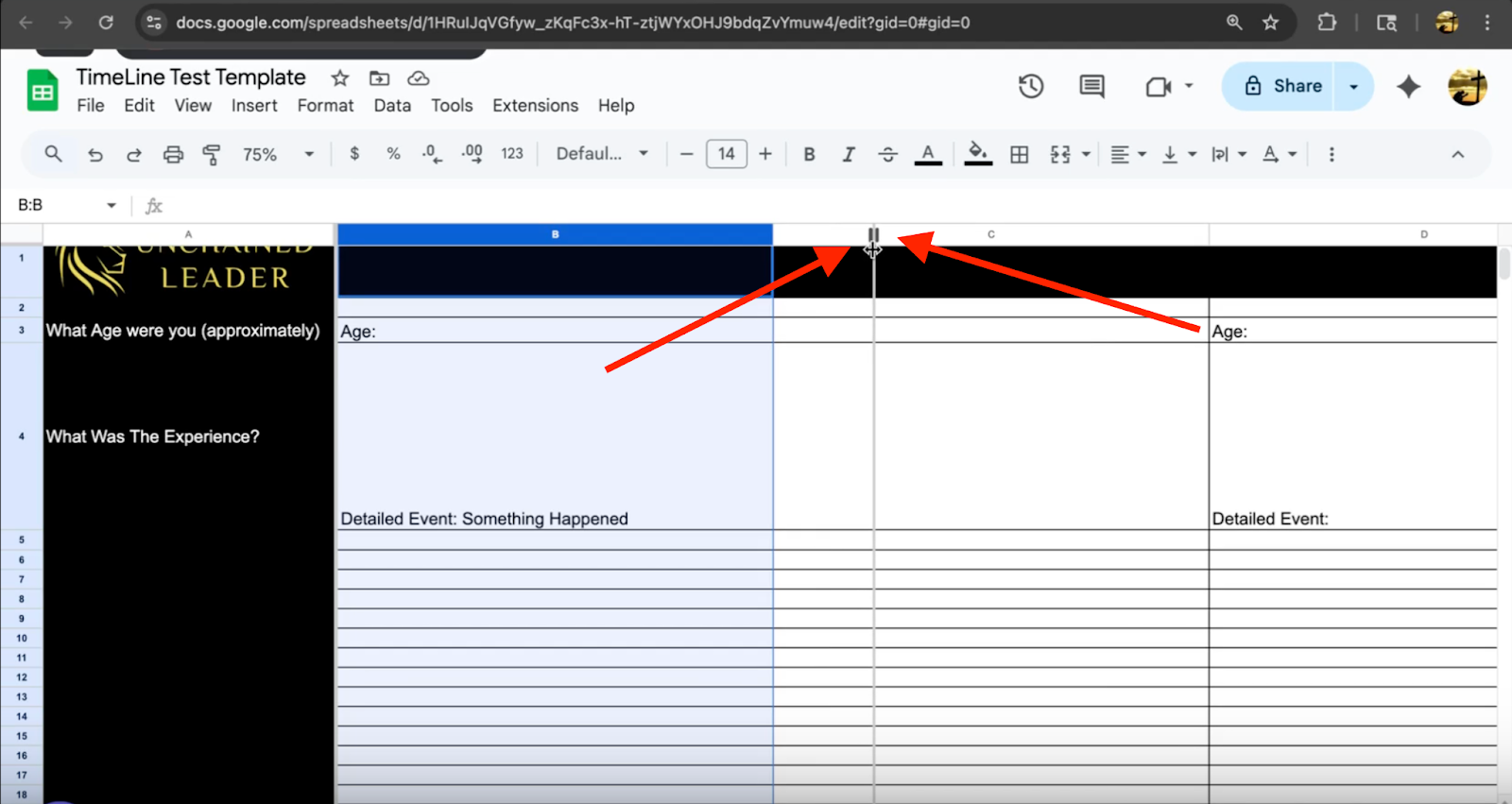Image resolution: width=1512 pixels, height=804 pixels.
Task: Open the Edit menu
Action: [139, 106]
